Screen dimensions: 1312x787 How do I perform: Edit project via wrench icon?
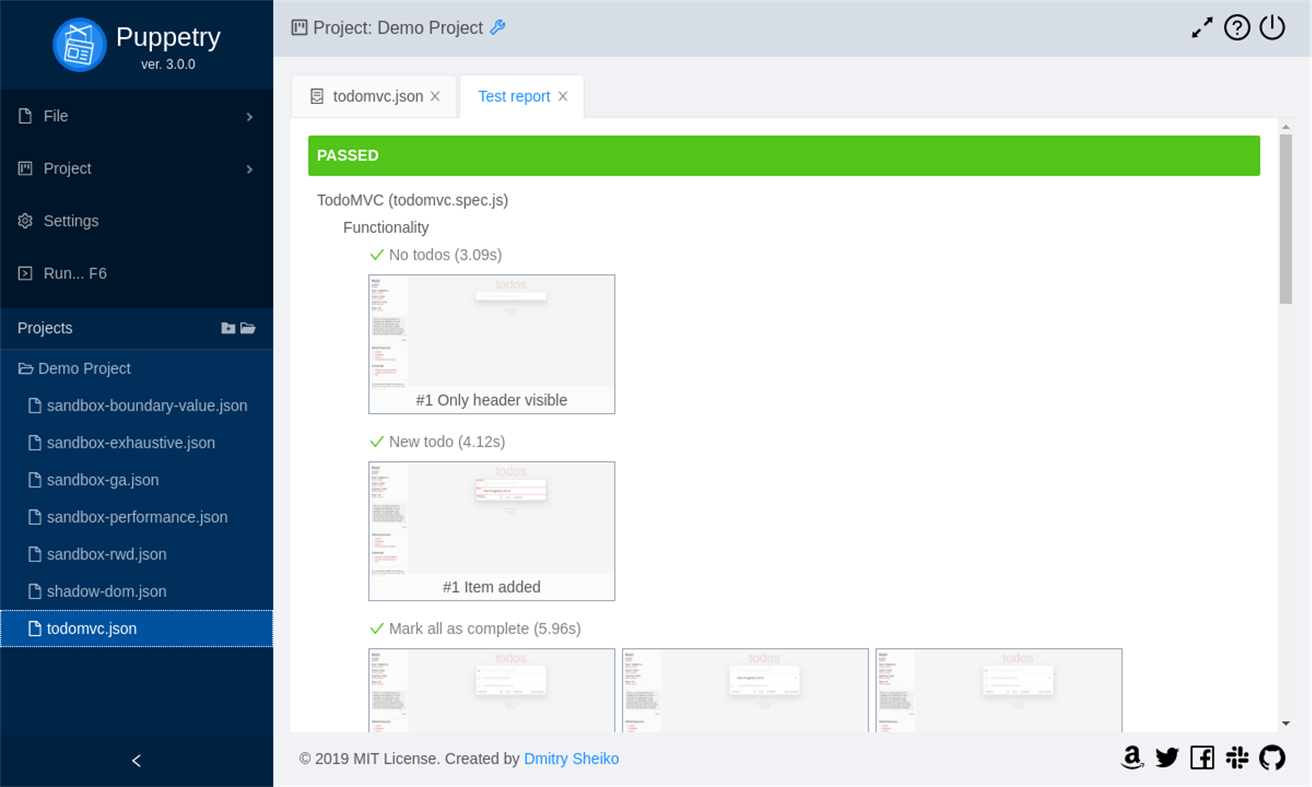click(498, 28)
